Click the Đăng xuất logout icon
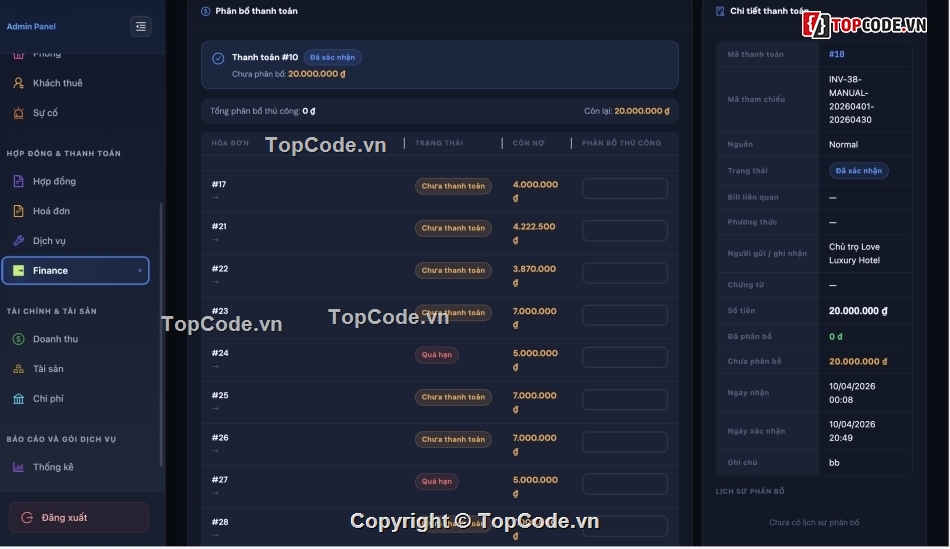This screenshot has height=549, width=950. 27,518
